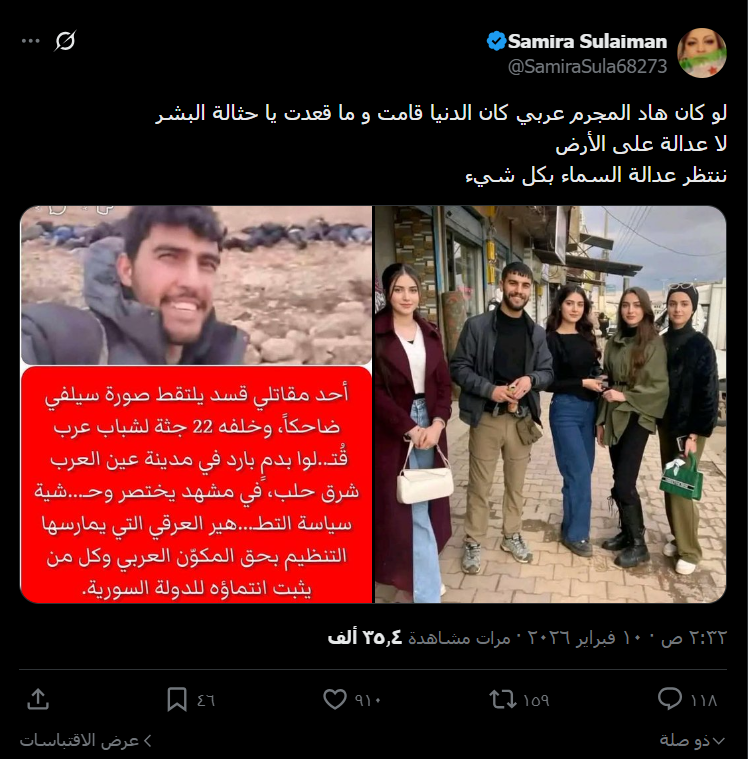Like the post with heart icon
This screenshot has width=748, height=759.
click(335, 699)
